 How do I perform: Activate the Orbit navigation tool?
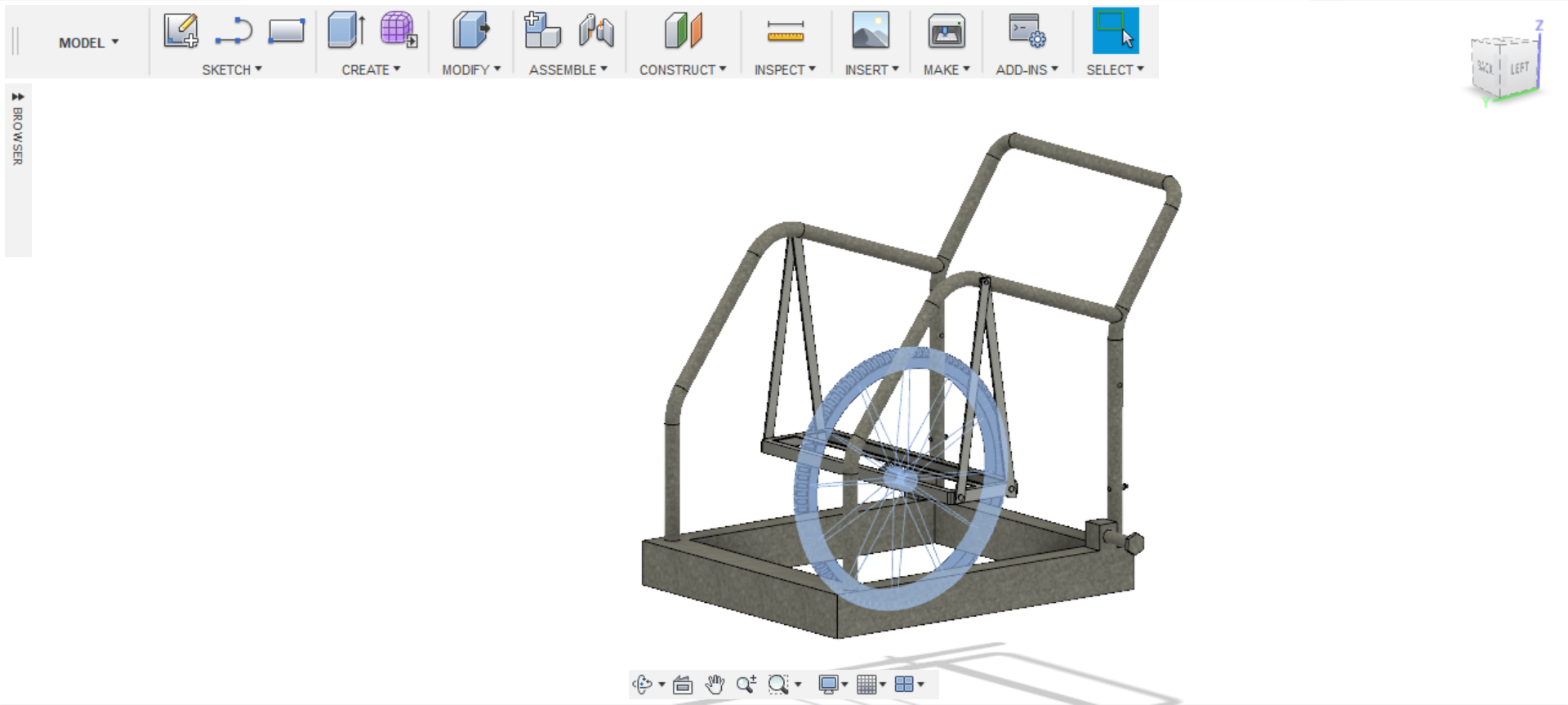(x=642, y=685)
